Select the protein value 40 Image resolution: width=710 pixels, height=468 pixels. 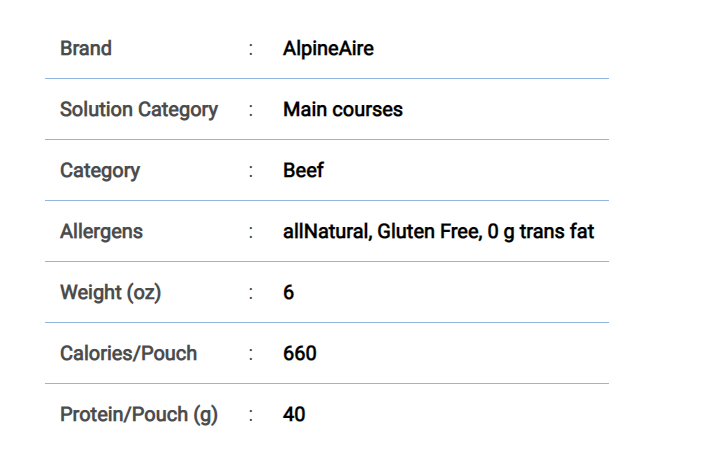pos(294,415)
